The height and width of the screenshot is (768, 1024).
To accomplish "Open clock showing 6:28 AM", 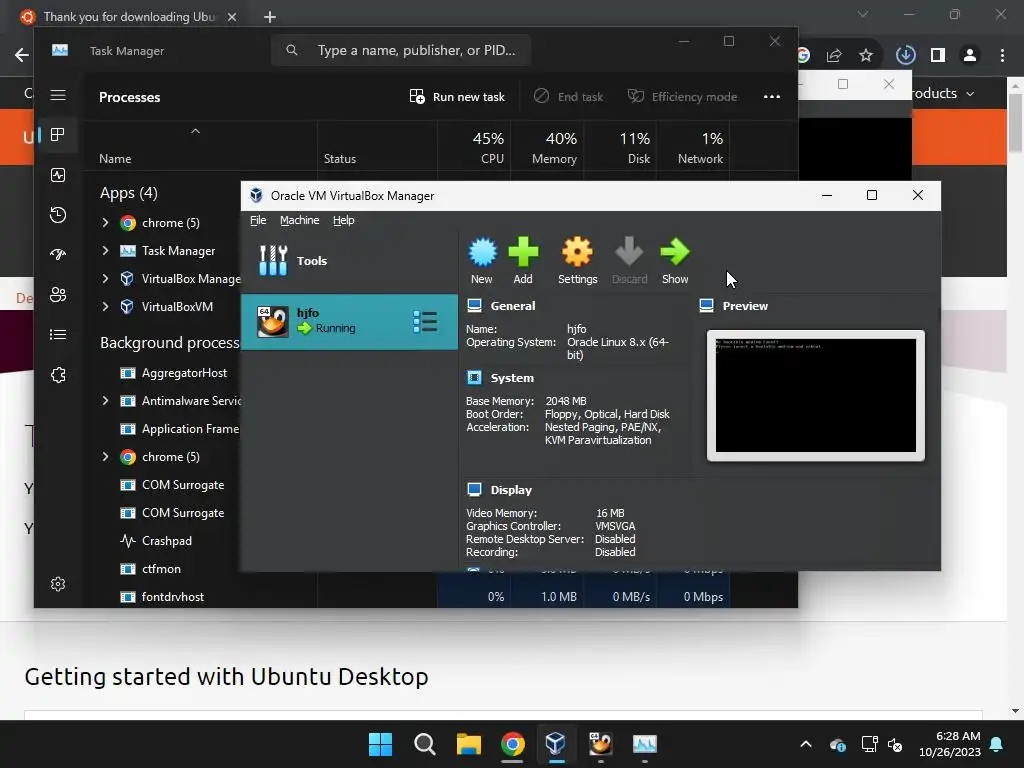I will 950,744.
